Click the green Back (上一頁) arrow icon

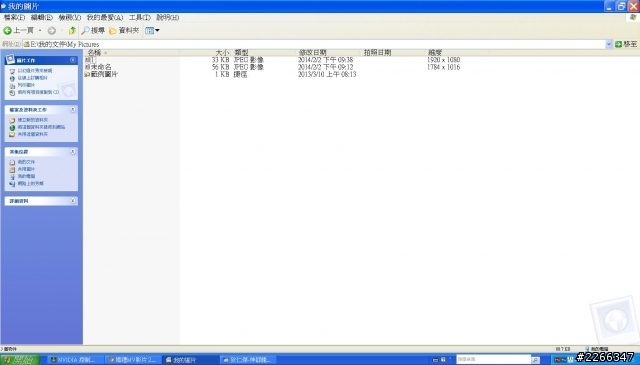point(7,31)
